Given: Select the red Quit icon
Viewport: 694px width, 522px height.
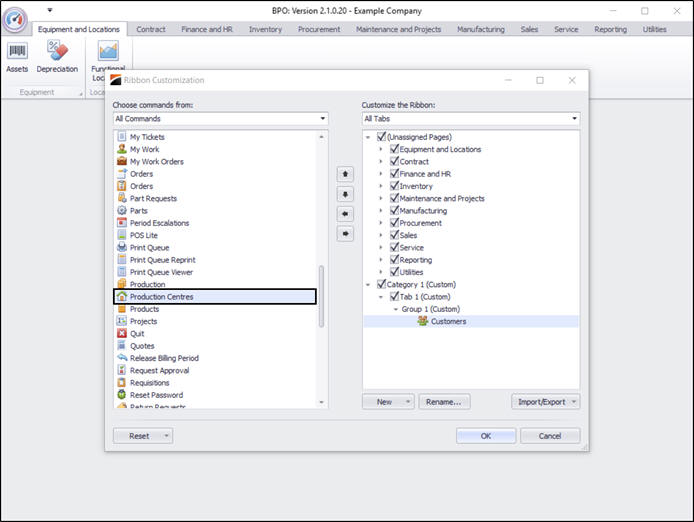Looking at the screenshot, I should (122, 333).
